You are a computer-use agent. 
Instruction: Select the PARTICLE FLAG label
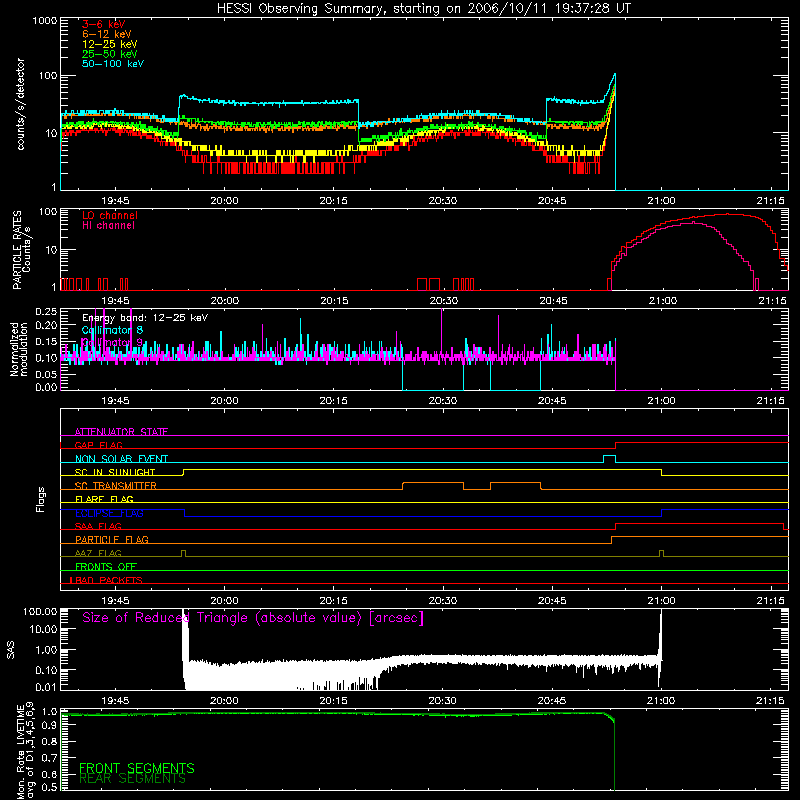click(112, 540)
